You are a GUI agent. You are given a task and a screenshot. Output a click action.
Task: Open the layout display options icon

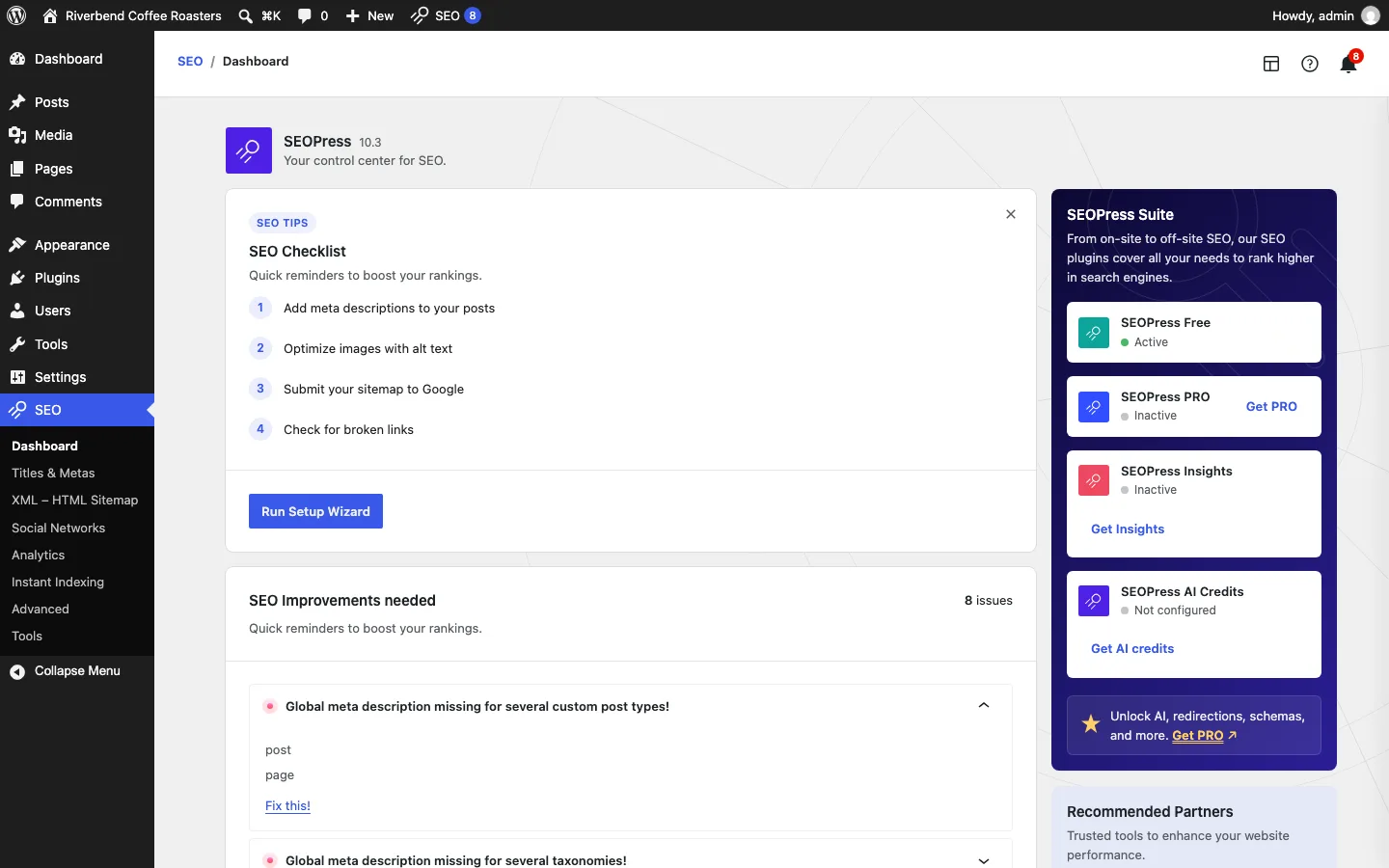pos(1271,64)
